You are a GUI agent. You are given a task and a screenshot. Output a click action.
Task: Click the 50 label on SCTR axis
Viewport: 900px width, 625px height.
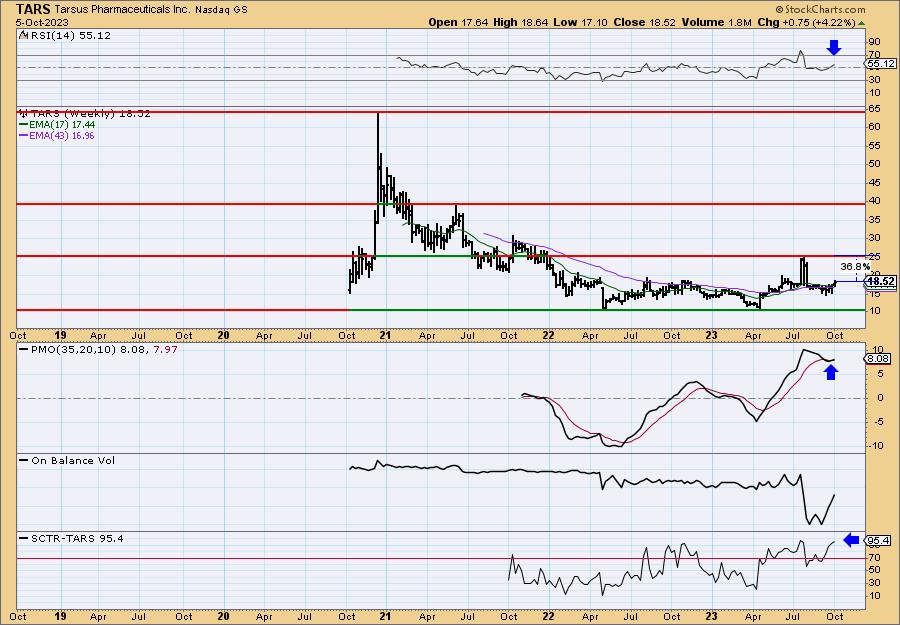(875, 570)
